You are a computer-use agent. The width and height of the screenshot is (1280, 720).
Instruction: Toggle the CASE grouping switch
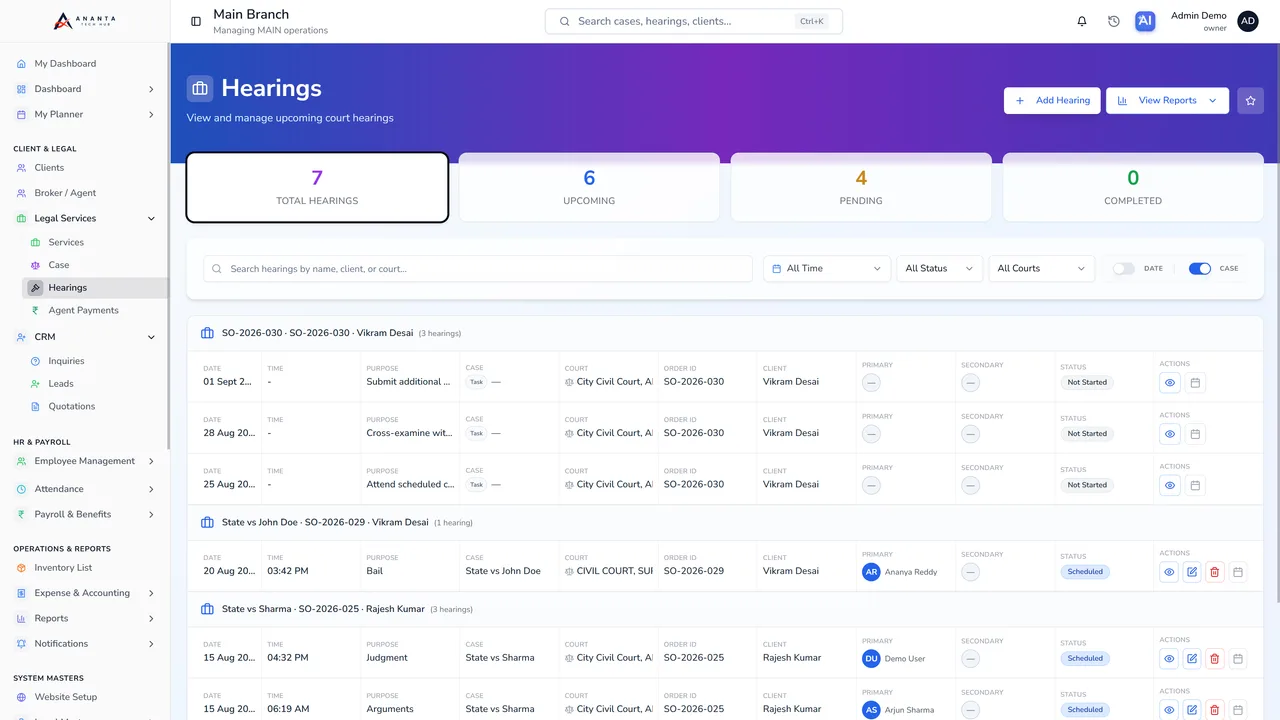coord(1200,268)
